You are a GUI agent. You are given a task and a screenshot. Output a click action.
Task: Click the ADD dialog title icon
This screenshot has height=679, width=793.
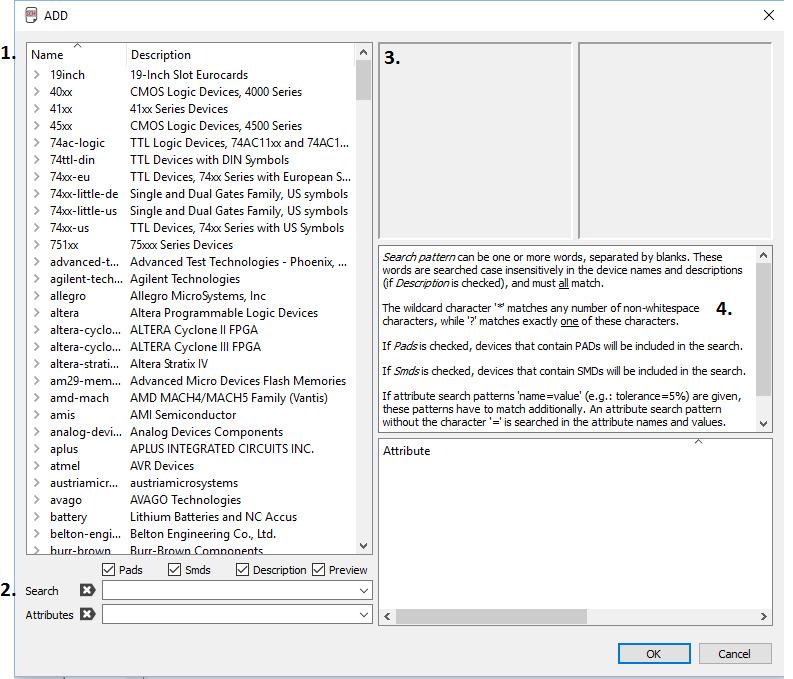tap(31, 15)
